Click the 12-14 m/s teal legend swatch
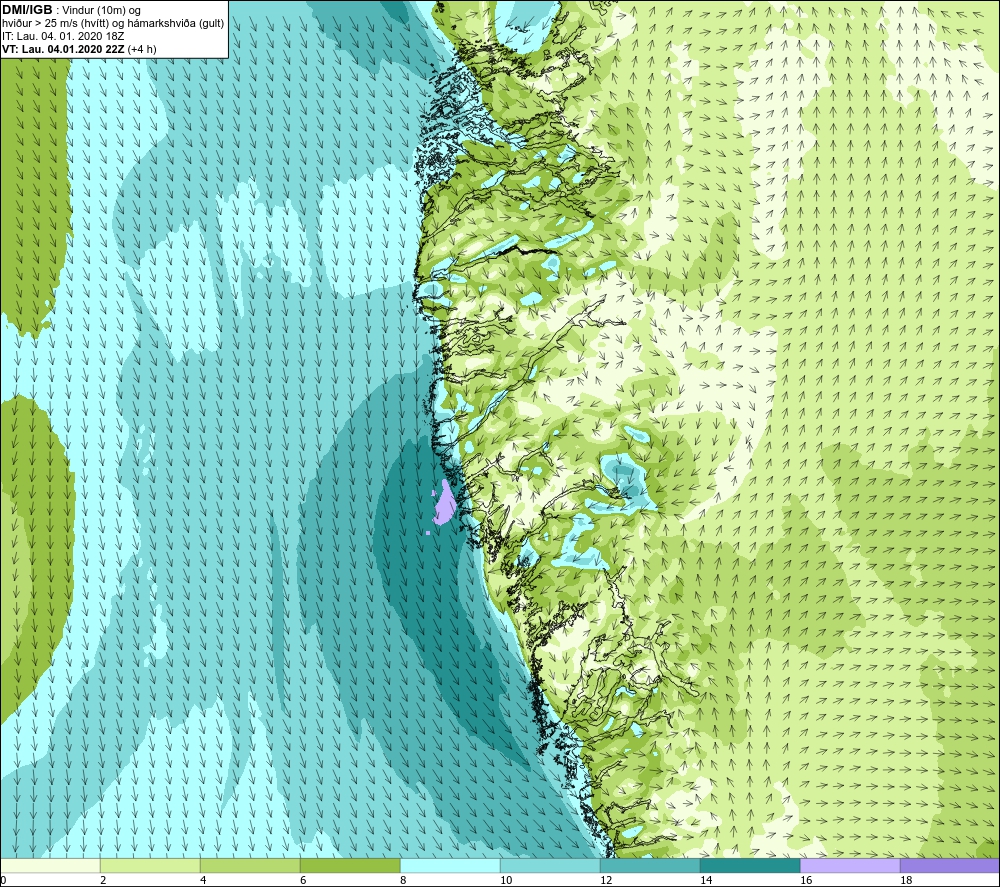1000x887 pixels. click(x=650, y=865)
